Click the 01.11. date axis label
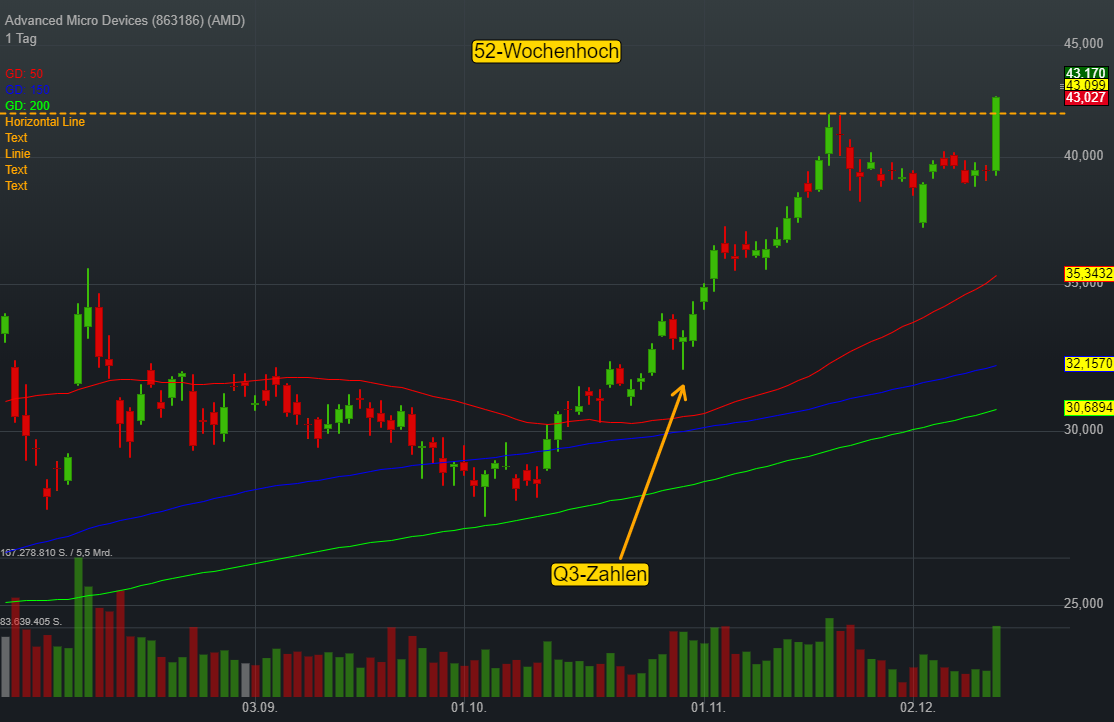 pos(708,707)
